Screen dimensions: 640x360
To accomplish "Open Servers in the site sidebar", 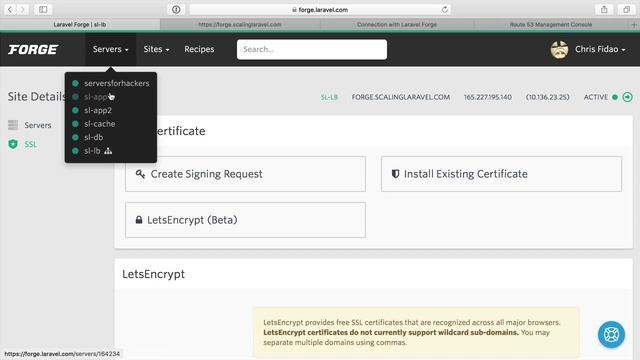I will (38, 125).
